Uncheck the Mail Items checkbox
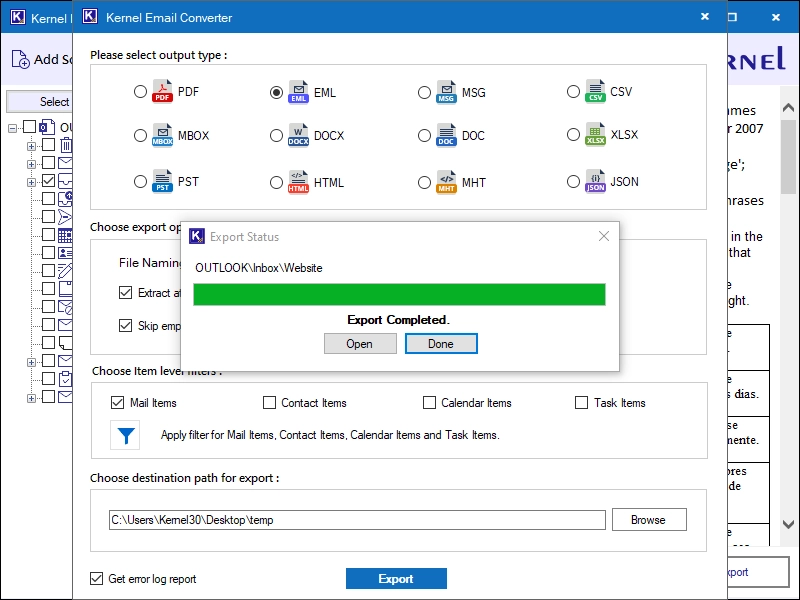Image resolution: width=800 pixels, height=600 pixels. pyautogui.click(x=117, y=403)
